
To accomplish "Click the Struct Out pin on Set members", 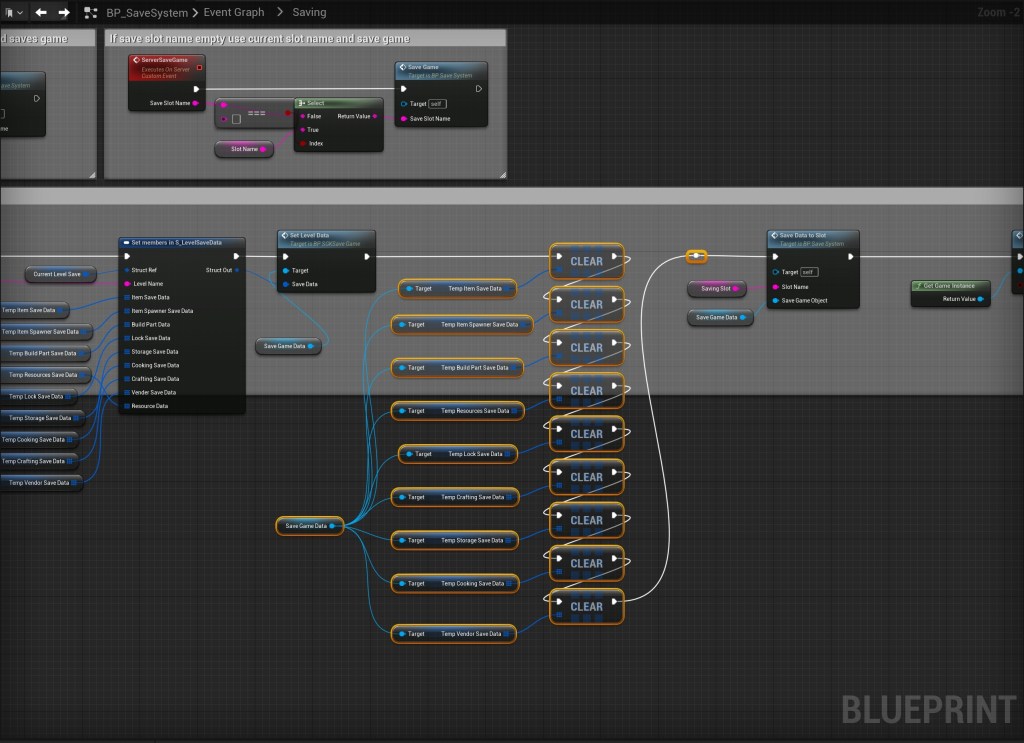I will (x=236, y=270).
